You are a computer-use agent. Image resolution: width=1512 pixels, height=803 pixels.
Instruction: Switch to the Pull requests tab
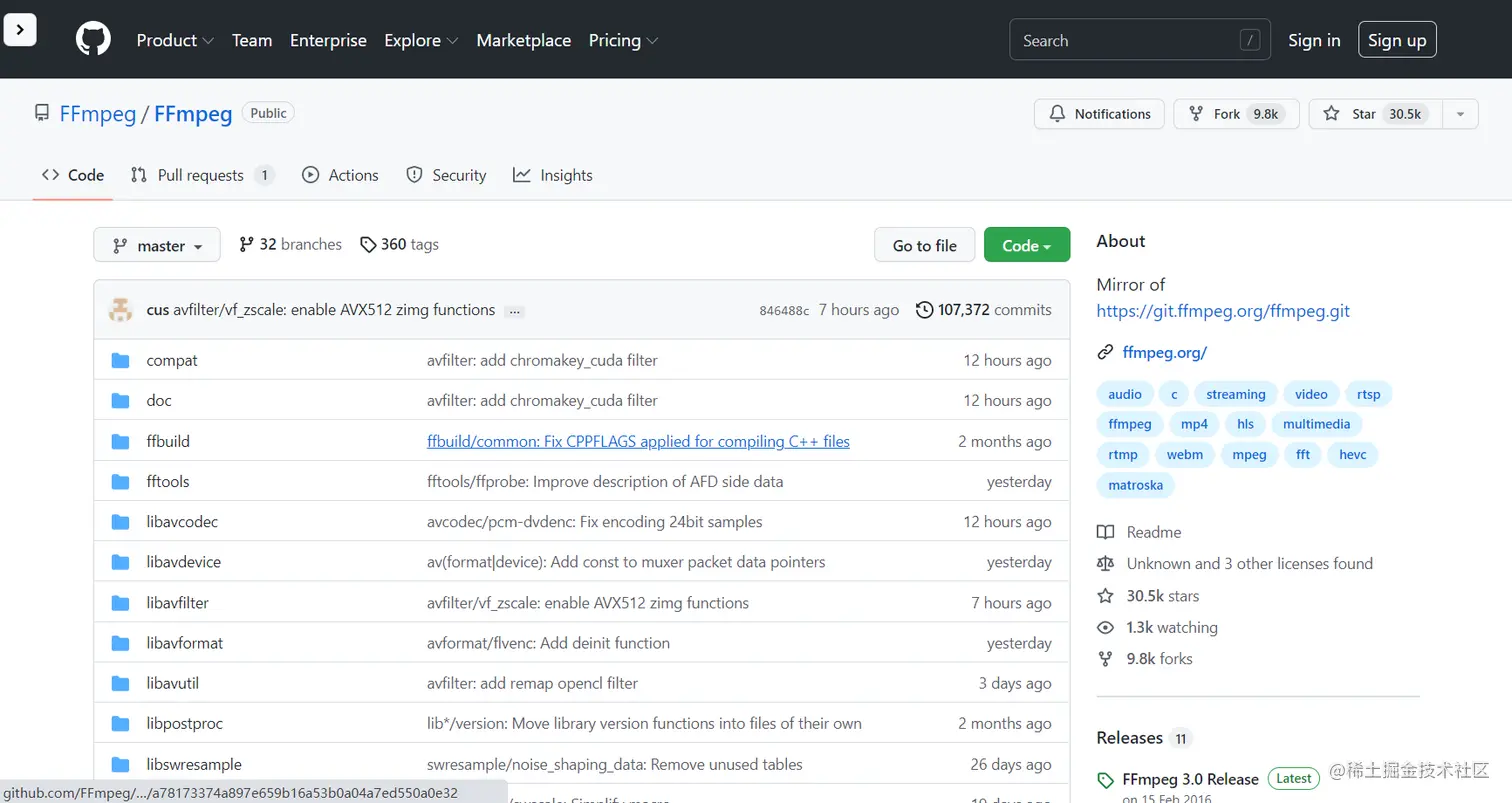pyautogui.click(x=201, y=175)
